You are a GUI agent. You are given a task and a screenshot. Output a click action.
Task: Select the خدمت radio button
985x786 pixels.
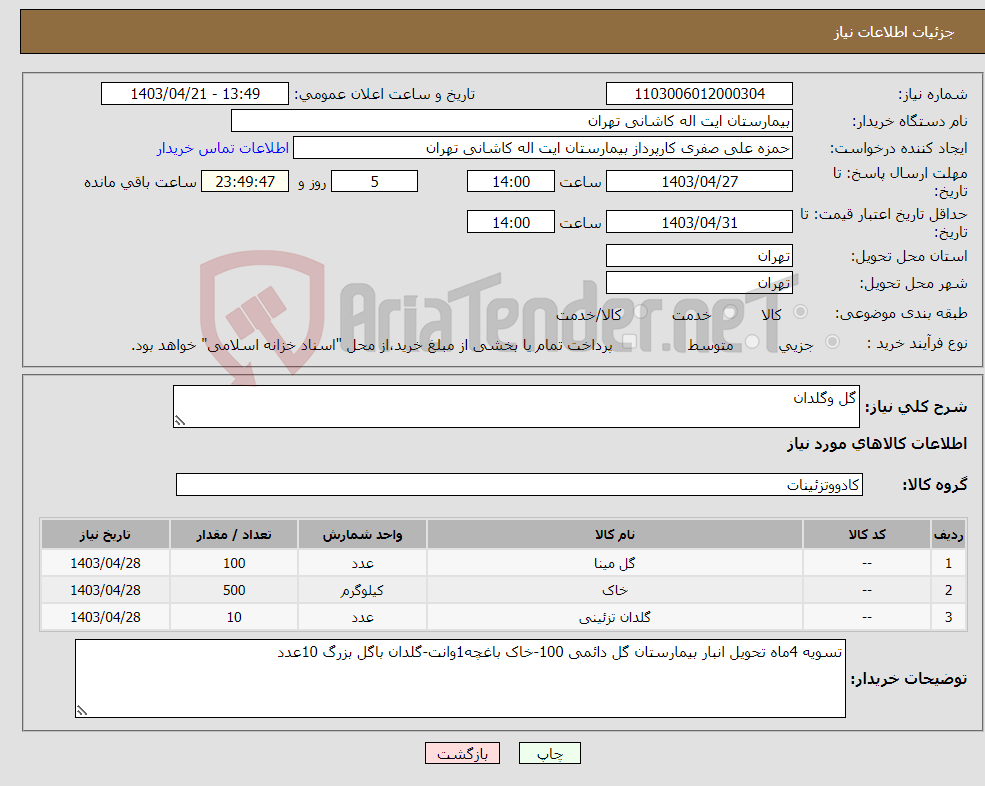coord(729,312)
